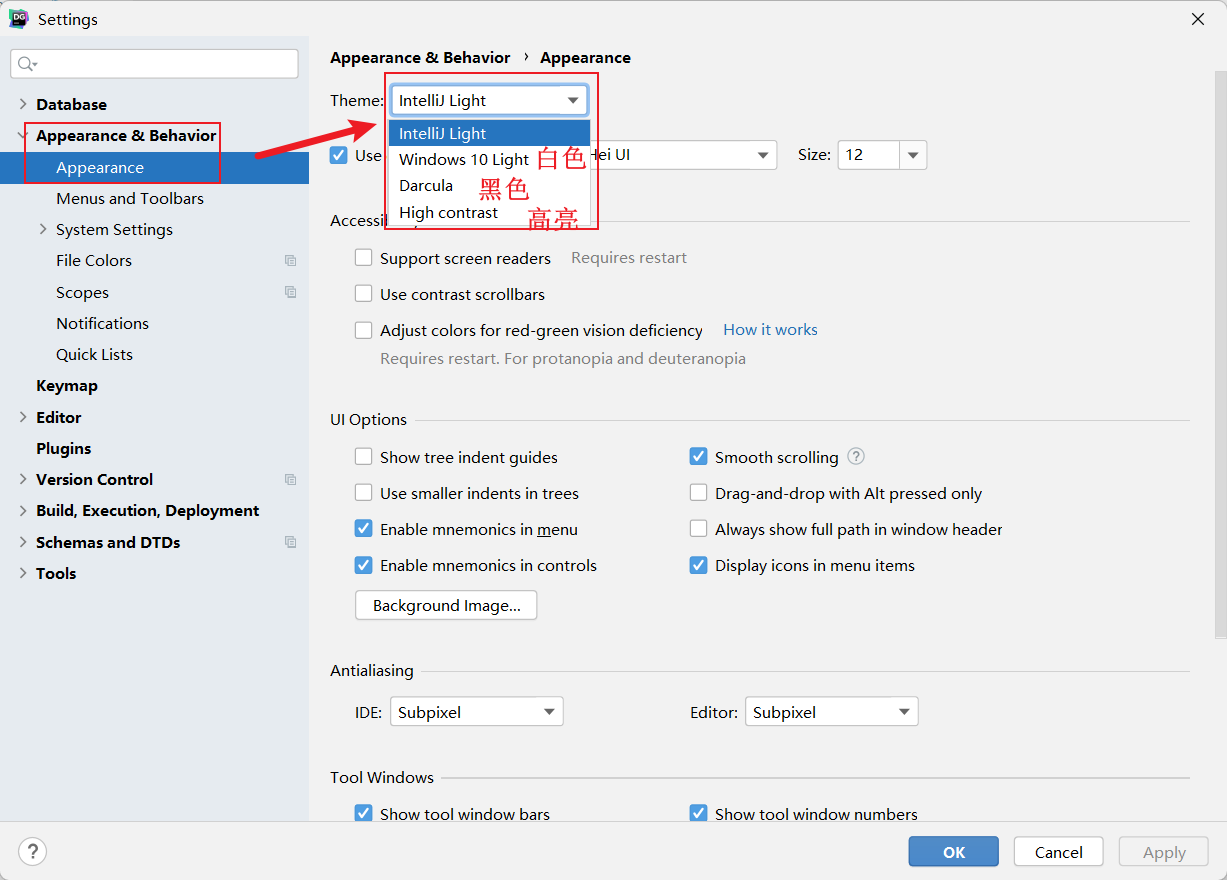Click the copy icon beside Schemas and DTDs
The width and height of the screenshot is (1227, 880).
(290, 542)
